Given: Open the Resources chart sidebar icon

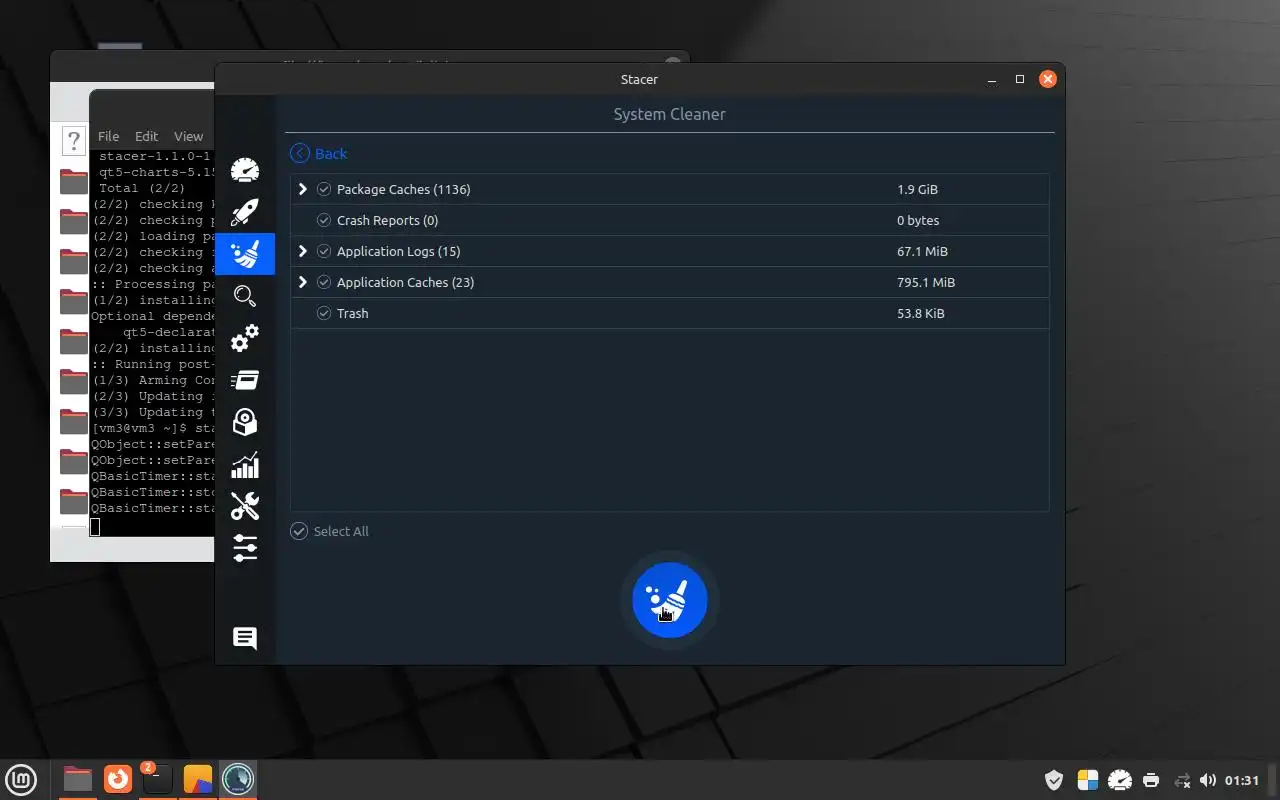Looking at the screenshot, I should click(245, 464).
